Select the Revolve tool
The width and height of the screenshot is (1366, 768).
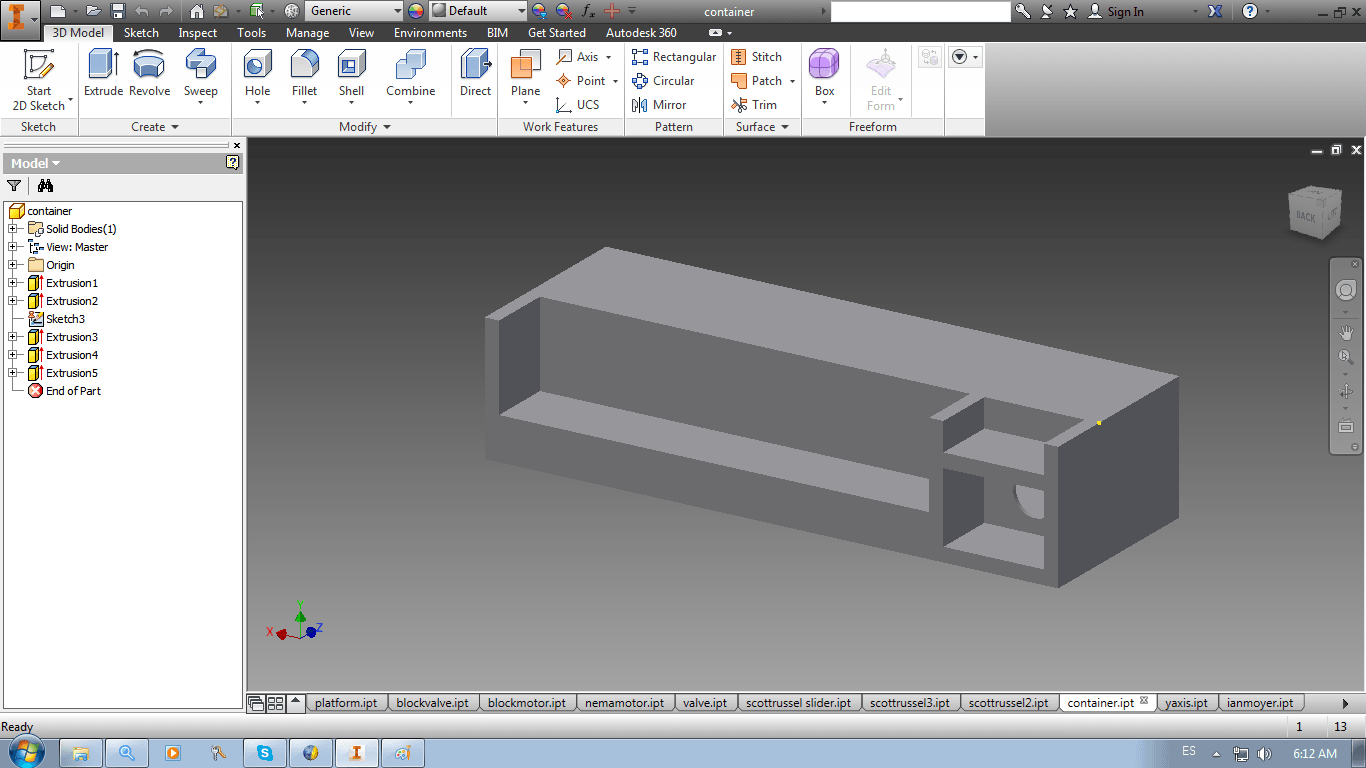point(149,74)
